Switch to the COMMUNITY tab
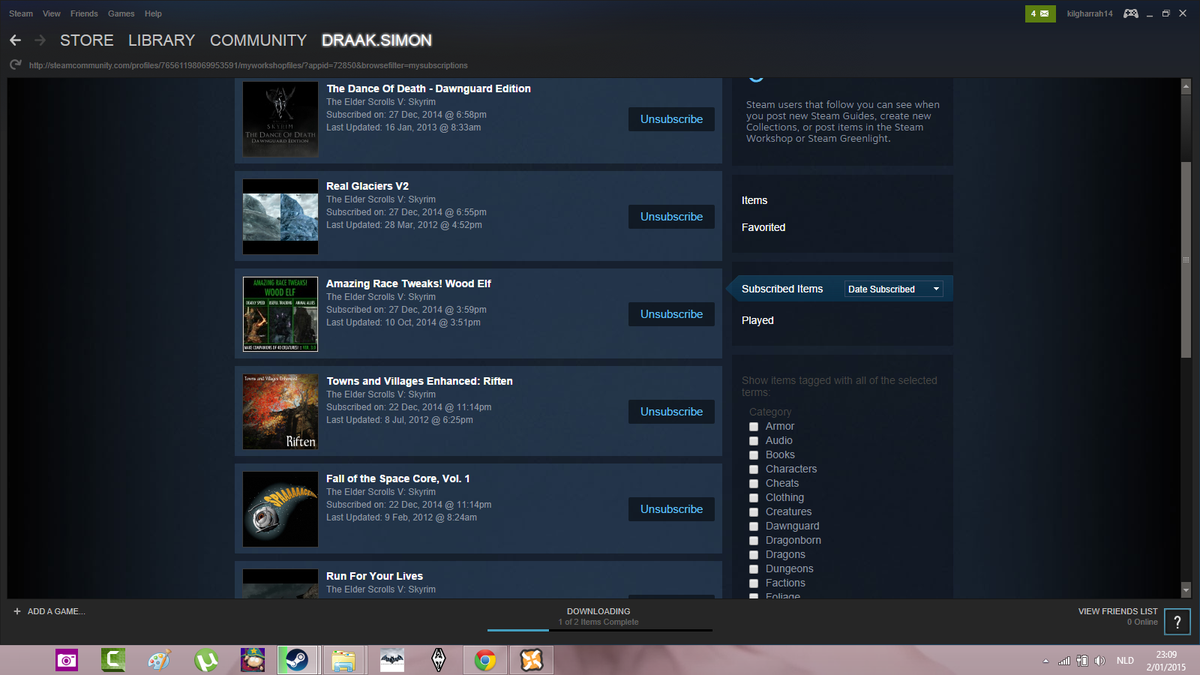This screenshot has height=675, width=1200. click(x=258, y=41)
